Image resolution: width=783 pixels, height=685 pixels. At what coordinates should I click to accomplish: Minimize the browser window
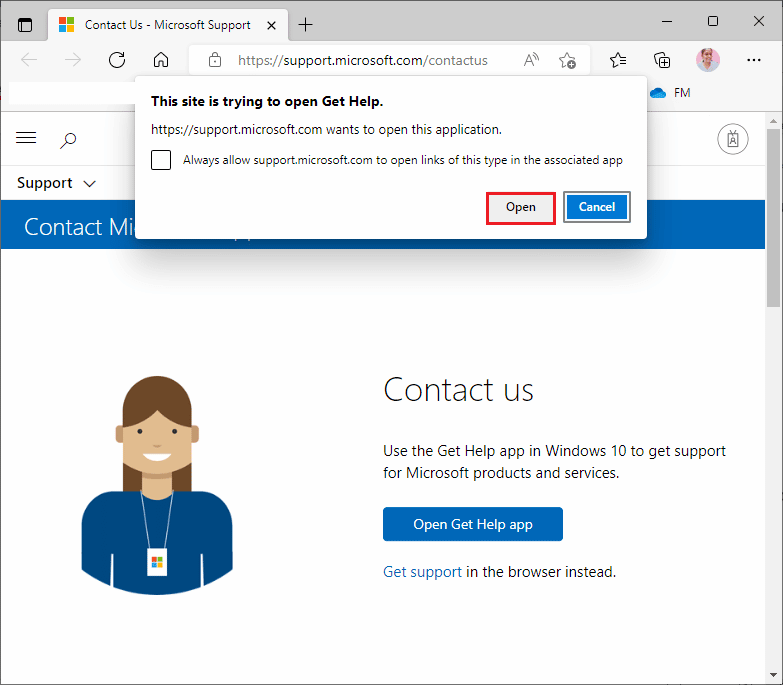pos(667,21)
